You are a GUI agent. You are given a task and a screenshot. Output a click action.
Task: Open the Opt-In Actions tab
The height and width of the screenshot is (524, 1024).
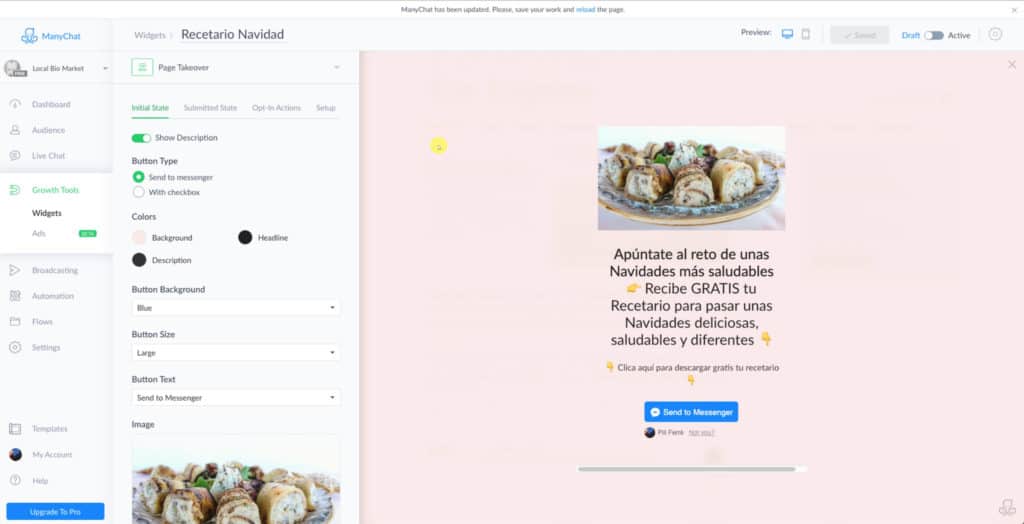pyautogui.click(x=276, y=108)
